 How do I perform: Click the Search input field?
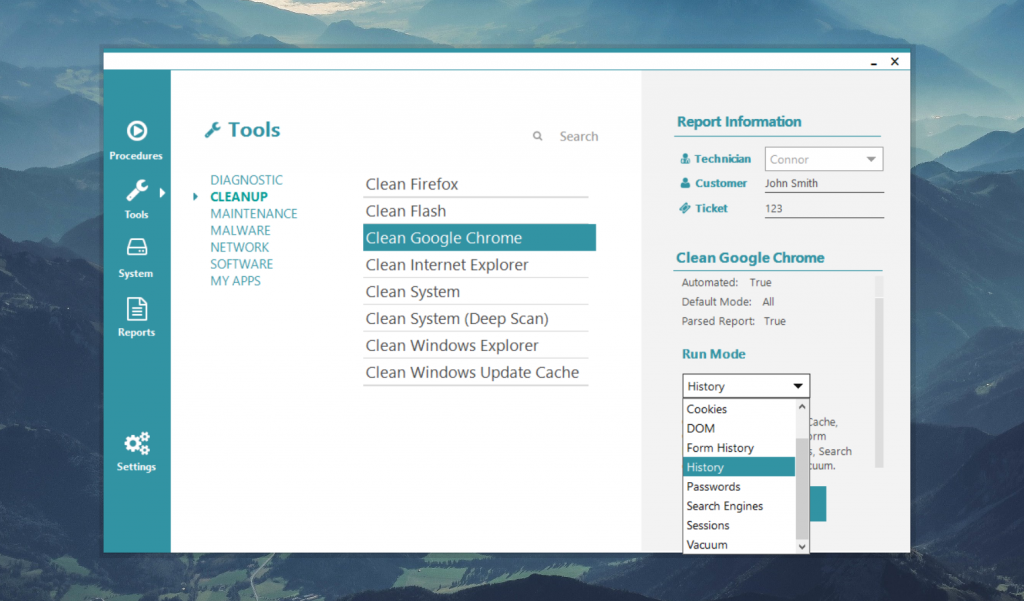(x=578, y=136)
